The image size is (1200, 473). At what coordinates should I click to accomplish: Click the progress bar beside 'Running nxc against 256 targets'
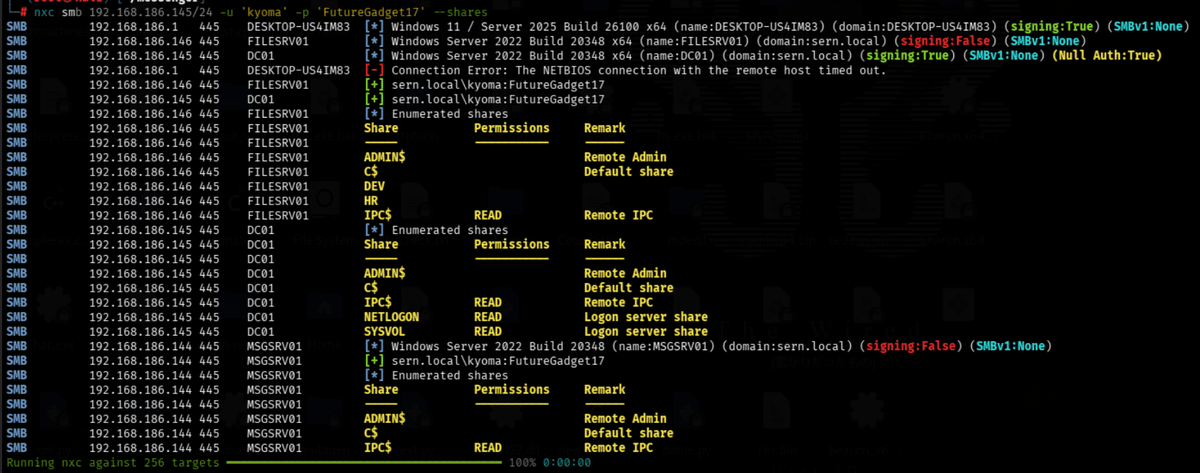pos(364,463)
